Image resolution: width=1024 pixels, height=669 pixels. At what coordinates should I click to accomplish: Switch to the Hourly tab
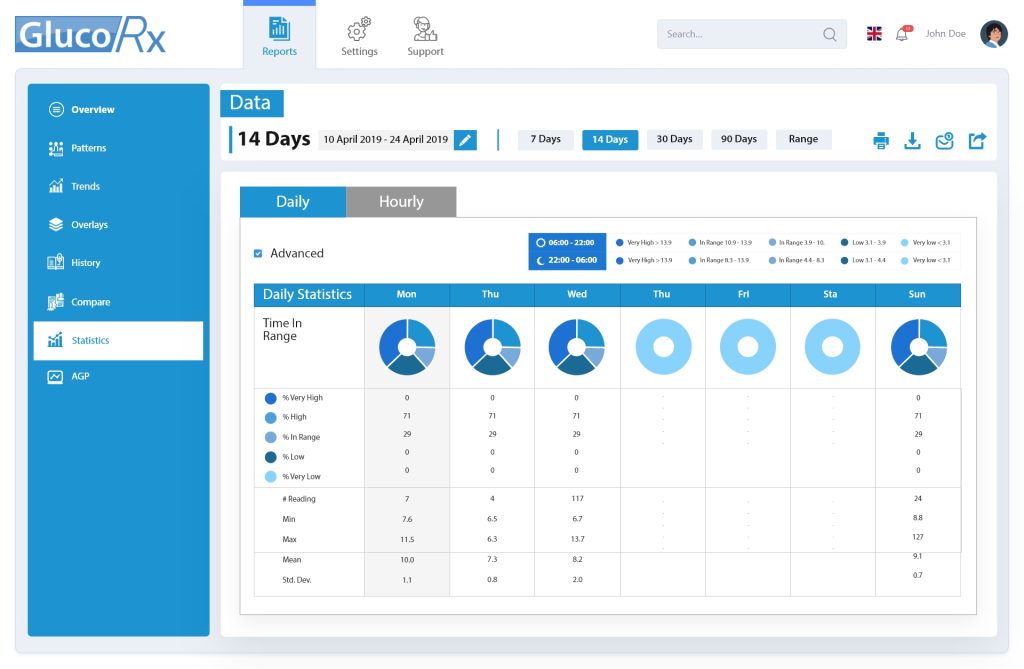(401, 202)
